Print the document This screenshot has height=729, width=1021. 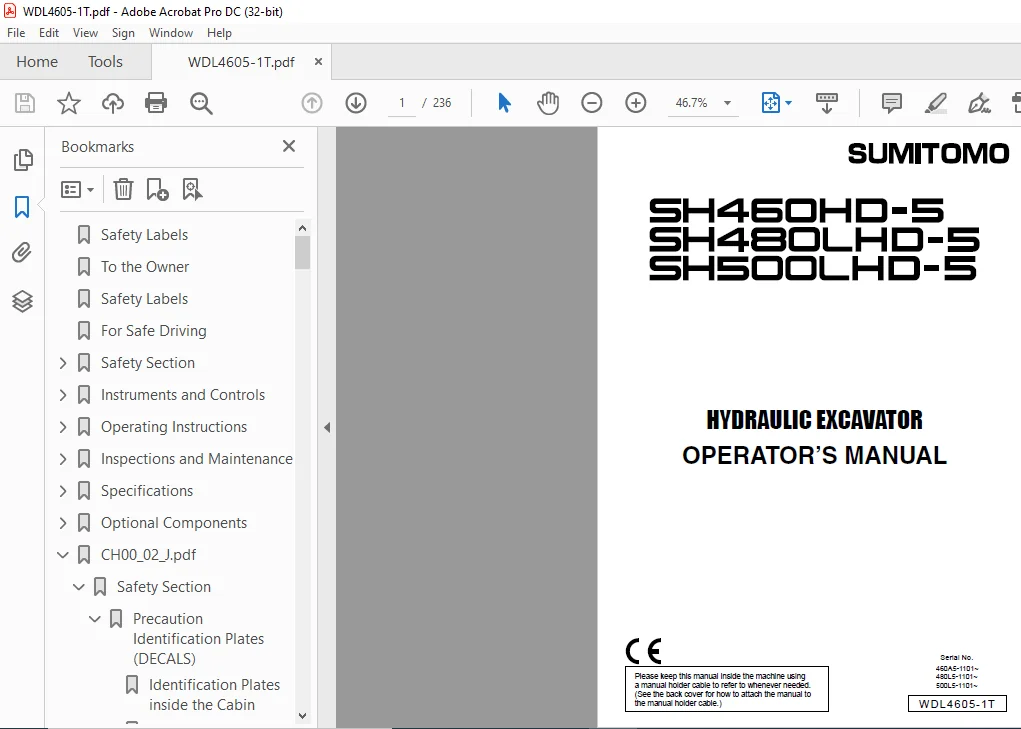tap(156, 103)
